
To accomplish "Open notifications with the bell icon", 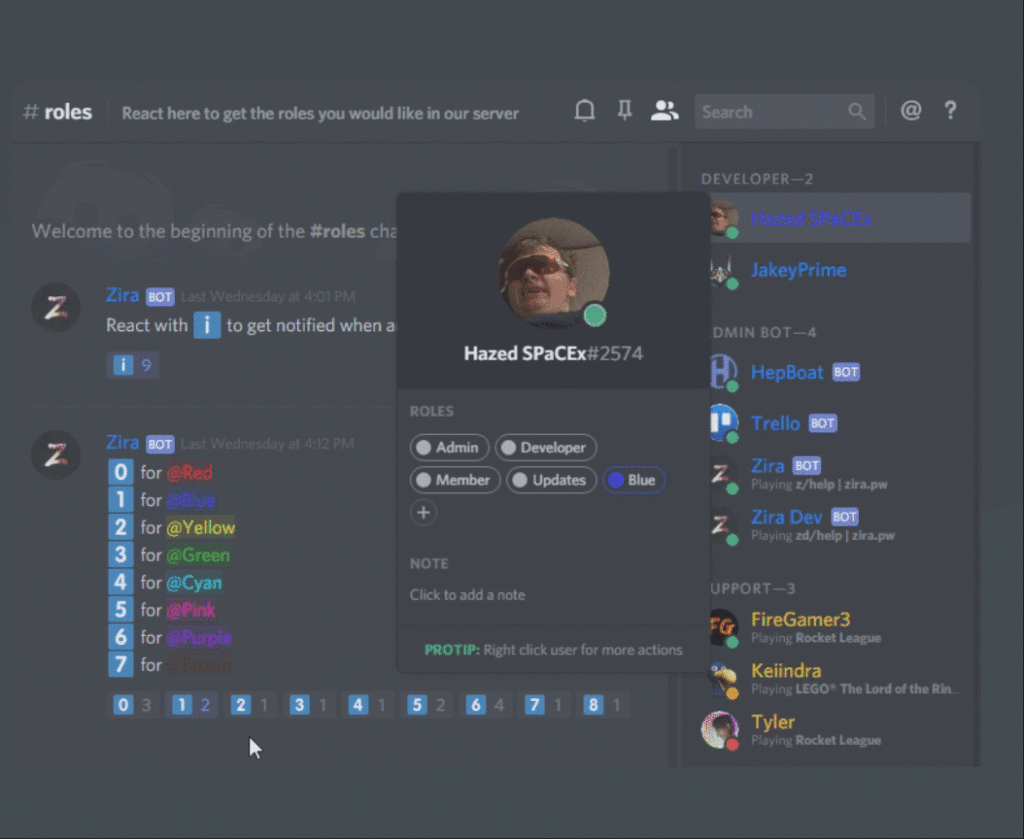I will [585, 111].
